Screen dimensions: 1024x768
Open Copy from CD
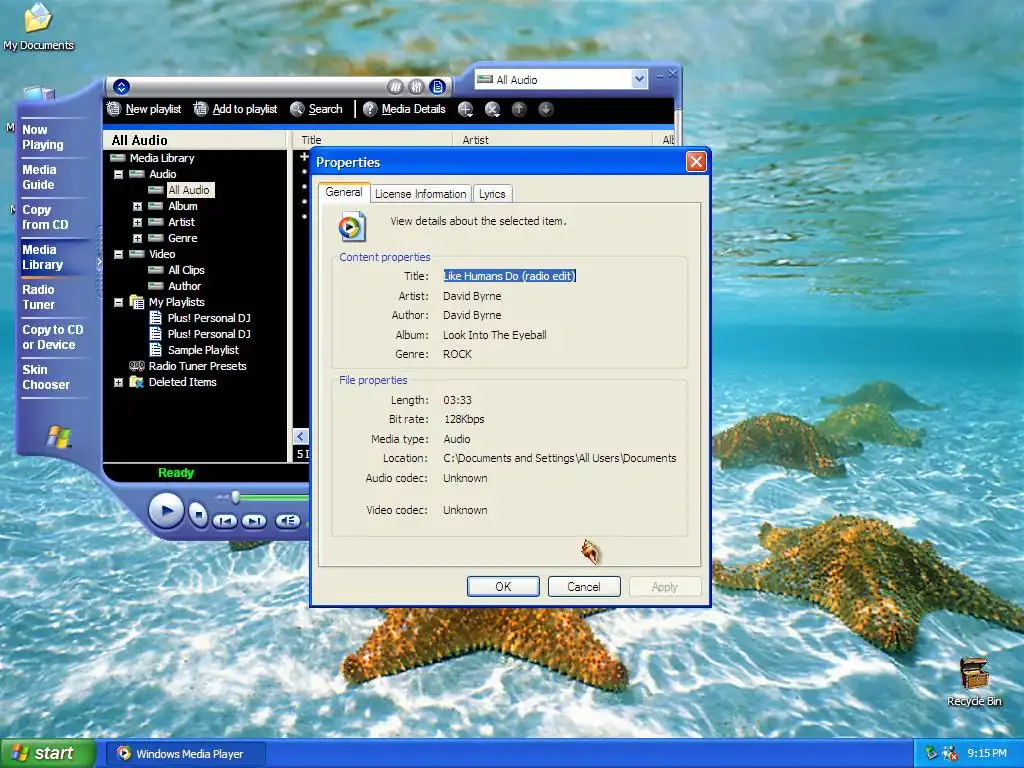click(45, 217)
